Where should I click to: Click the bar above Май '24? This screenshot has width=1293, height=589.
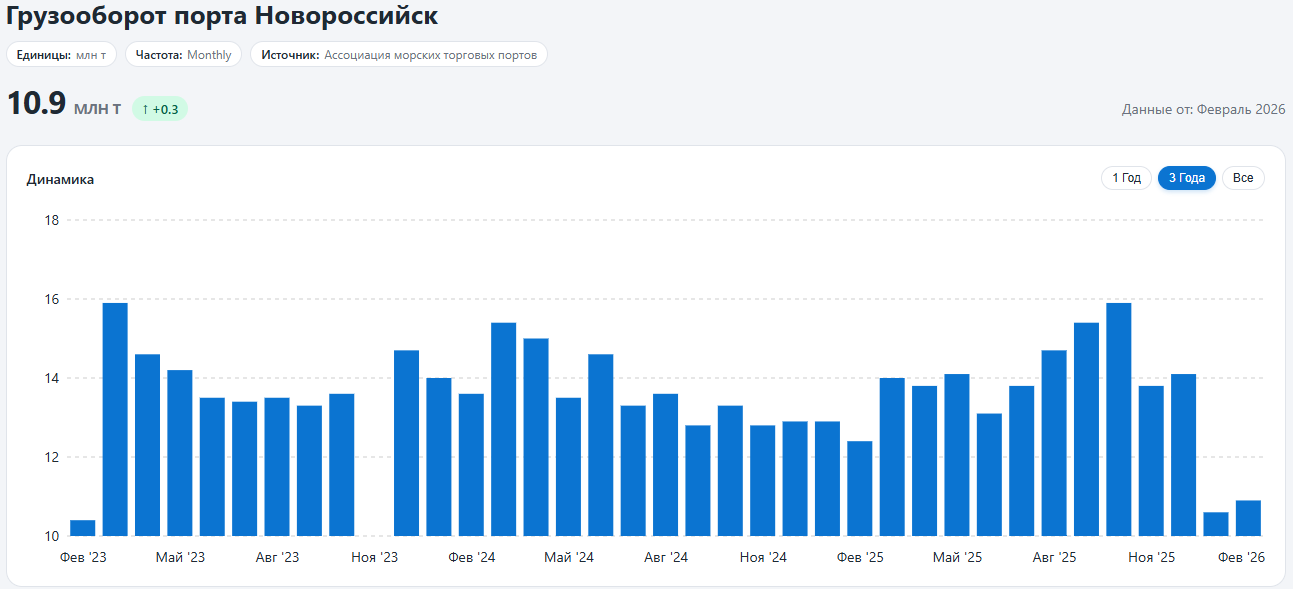(568, 467)
